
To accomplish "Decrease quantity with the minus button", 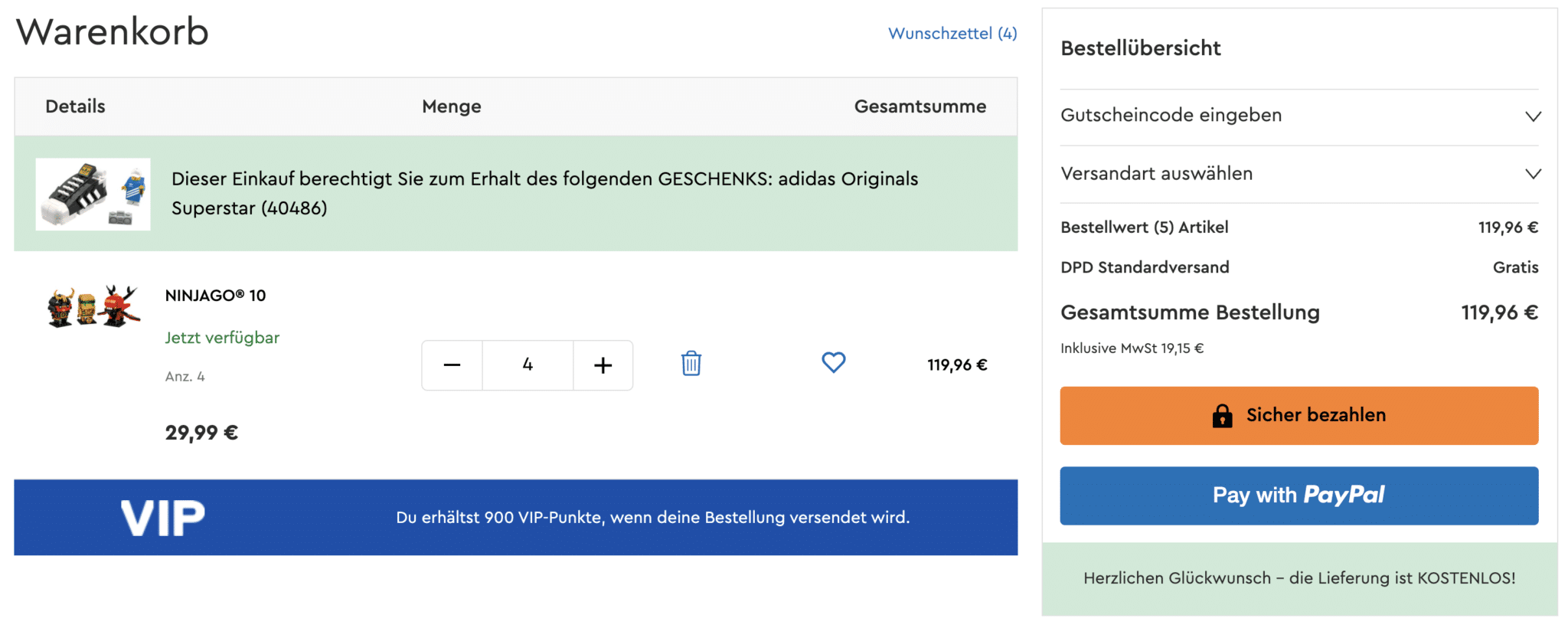I will point(452,365).
